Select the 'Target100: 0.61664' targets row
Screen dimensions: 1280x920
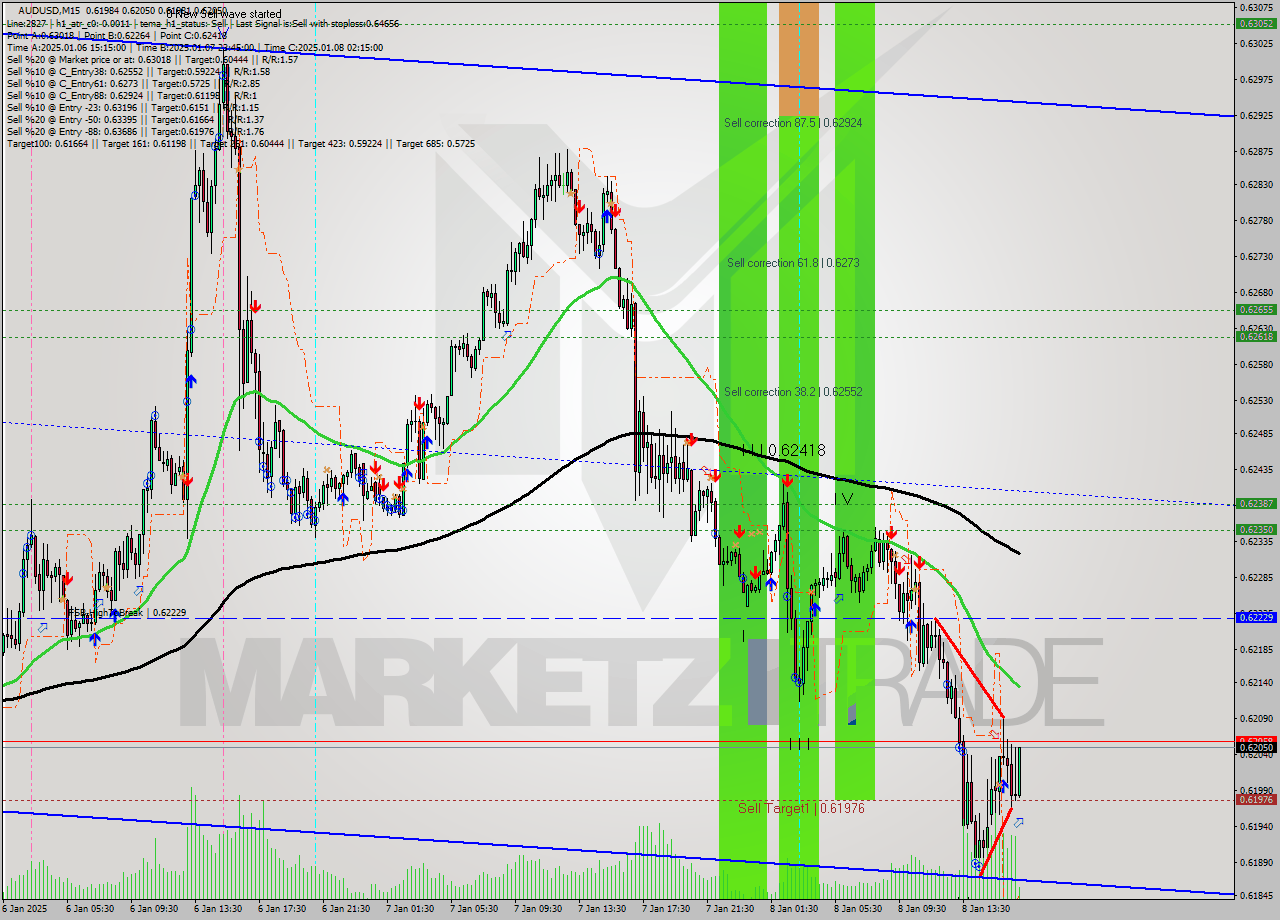241,144
